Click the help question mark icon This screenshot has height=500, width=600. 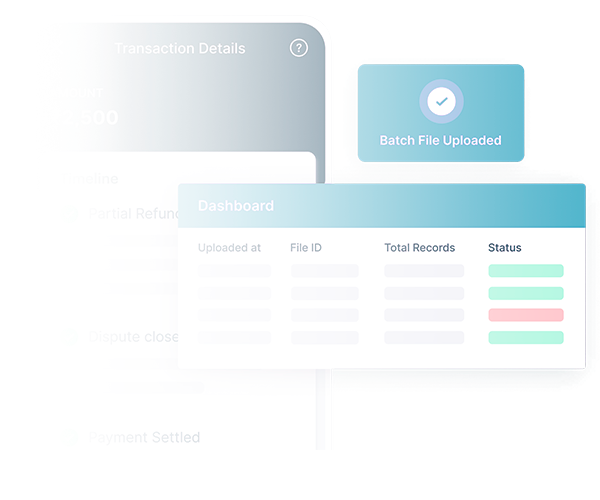click(298, 48)
